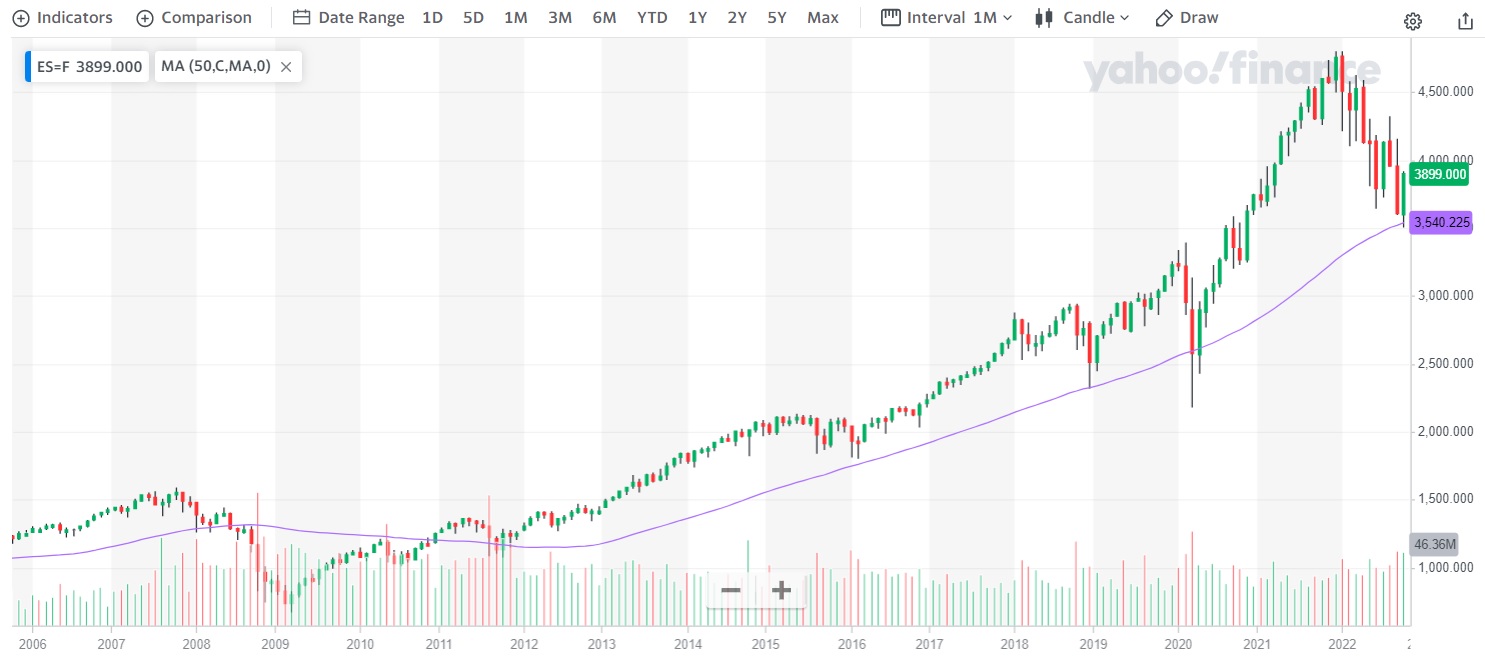This screenshot has height=657, width=1485.
Task: Click the 2015 year axis label
Action: point(765,644)
